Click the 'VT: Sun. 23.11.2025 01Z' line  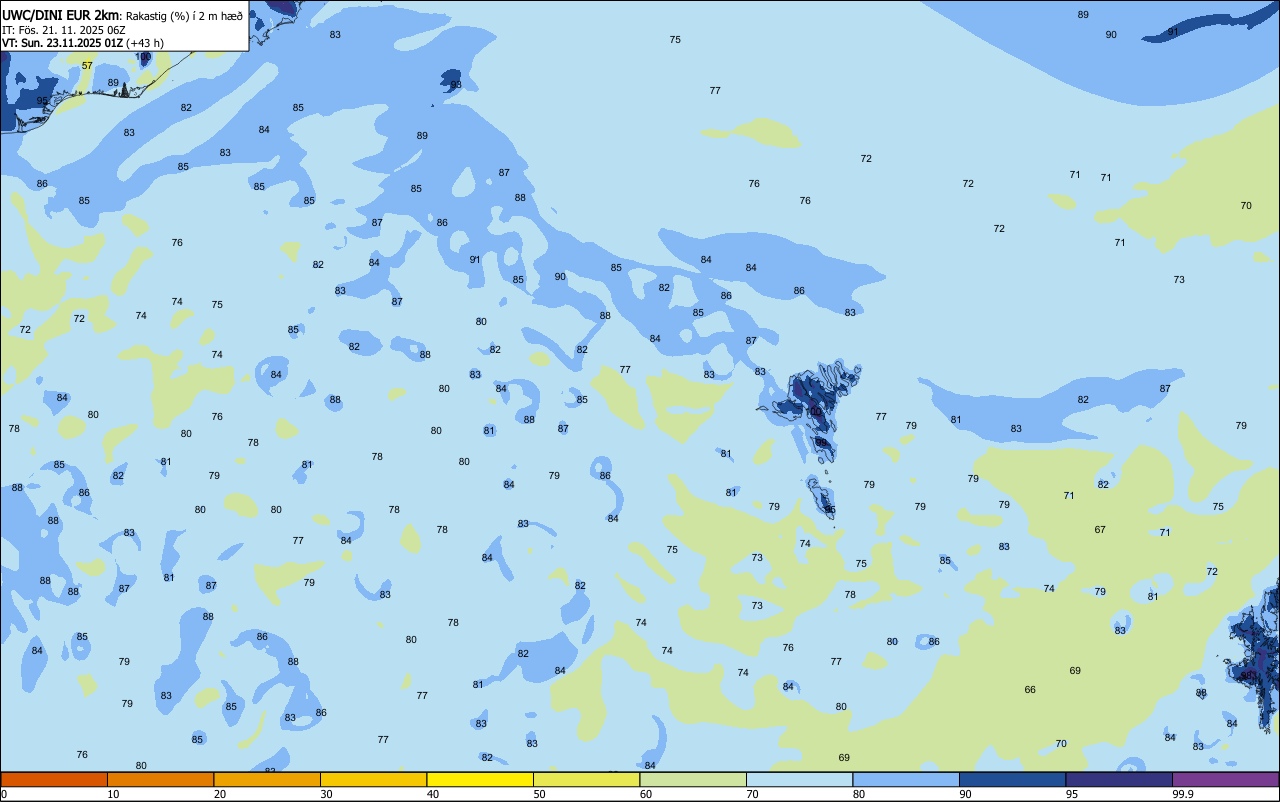[62, 43]
